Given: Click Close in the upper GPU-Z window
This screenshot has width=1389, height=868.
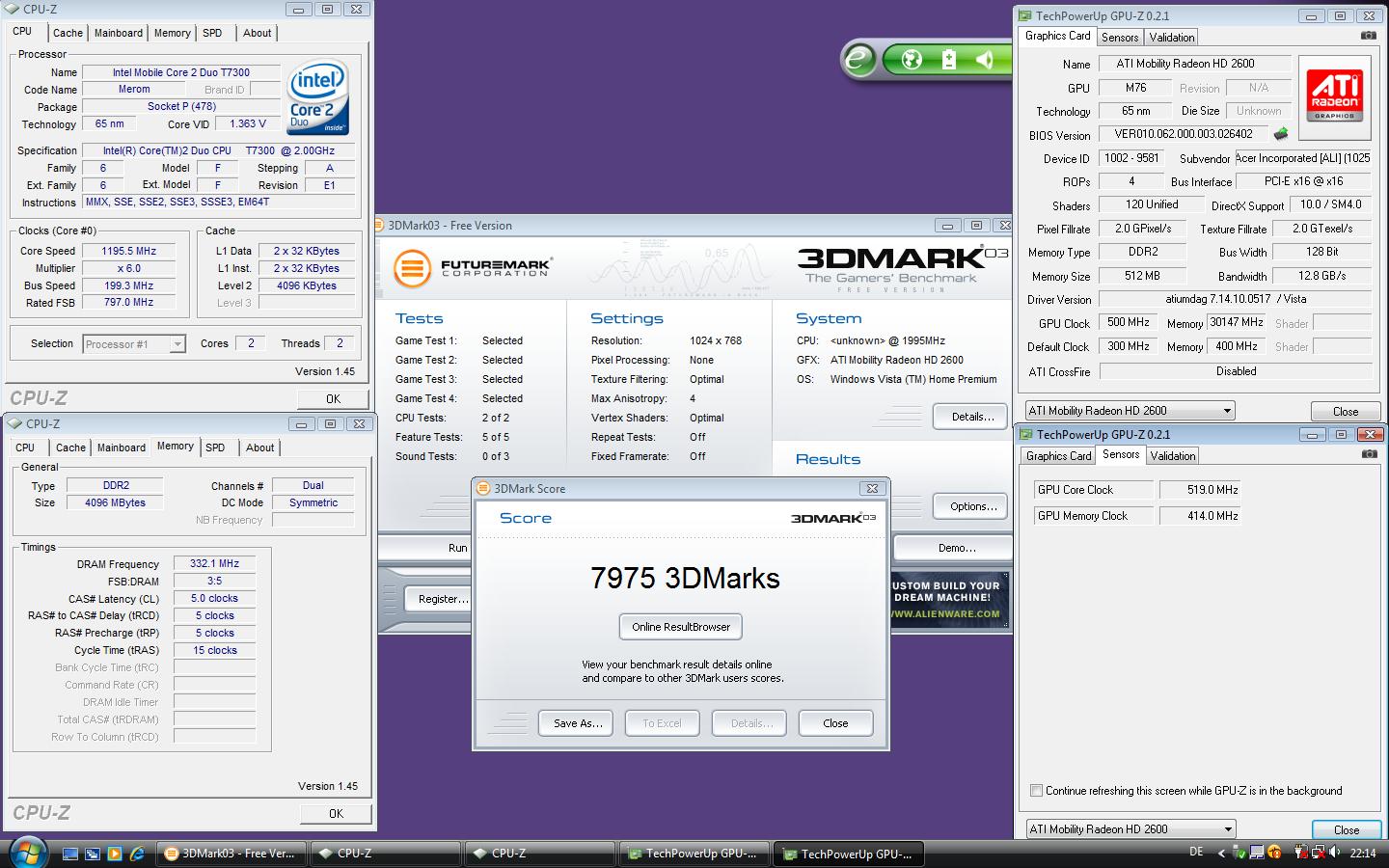Looking at the screenshot, I should pyautogui.click(x=1346, y=411).
